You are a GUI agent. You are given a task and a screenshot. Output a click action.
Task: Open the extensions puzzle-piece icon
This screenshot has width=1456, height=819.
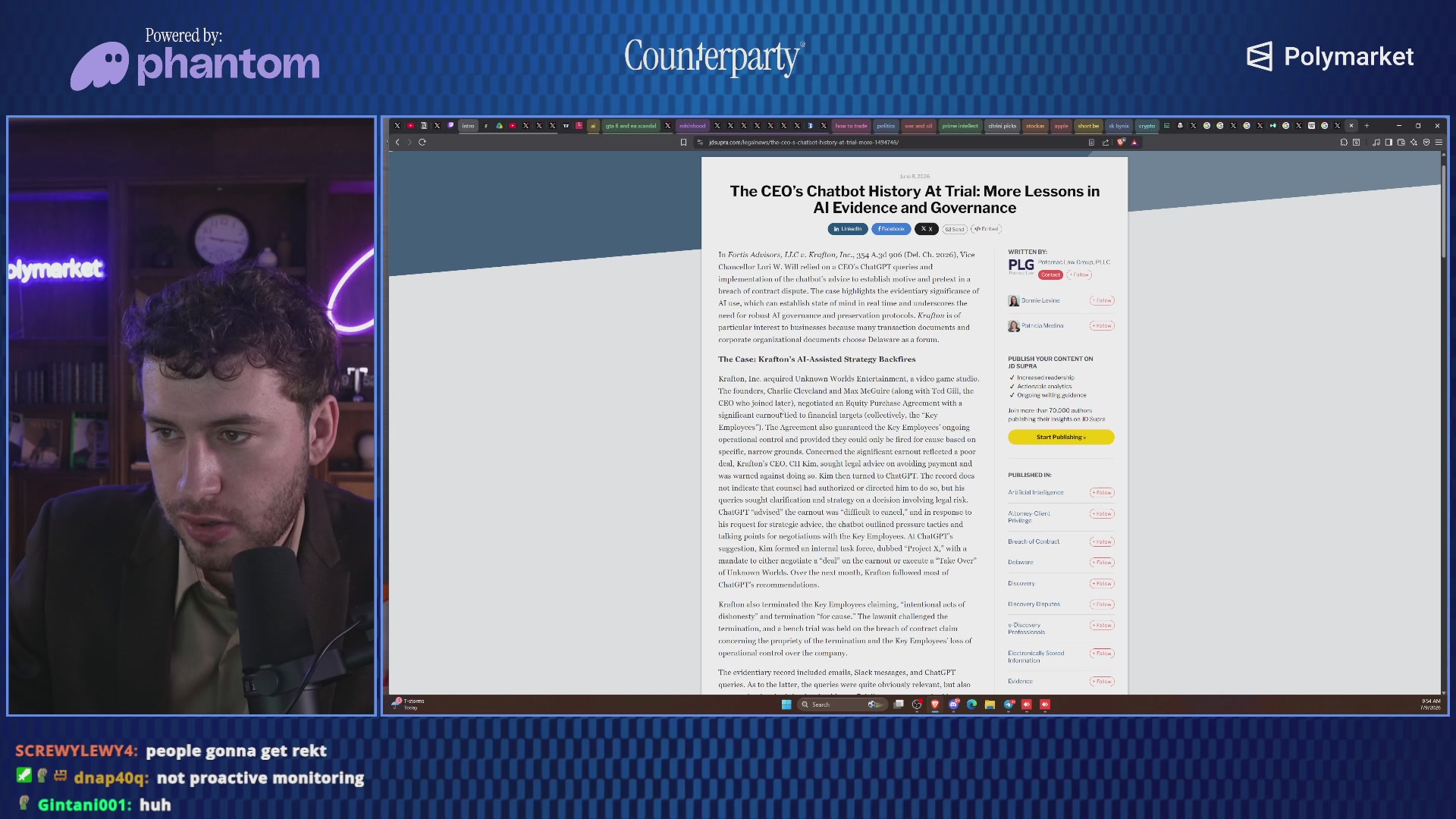1344,142
